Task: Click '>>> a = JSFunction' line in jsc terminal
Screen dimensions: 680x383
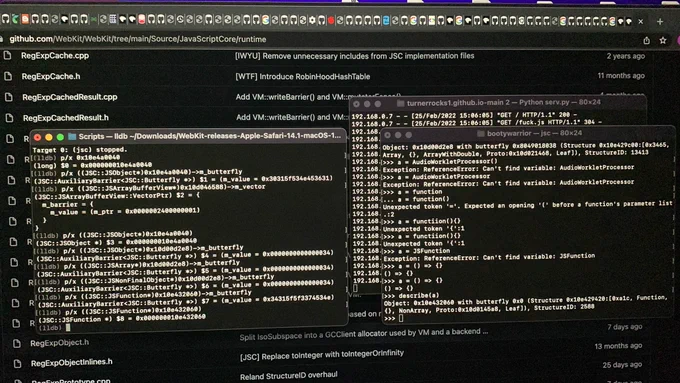Action: (x=416, y=251)
